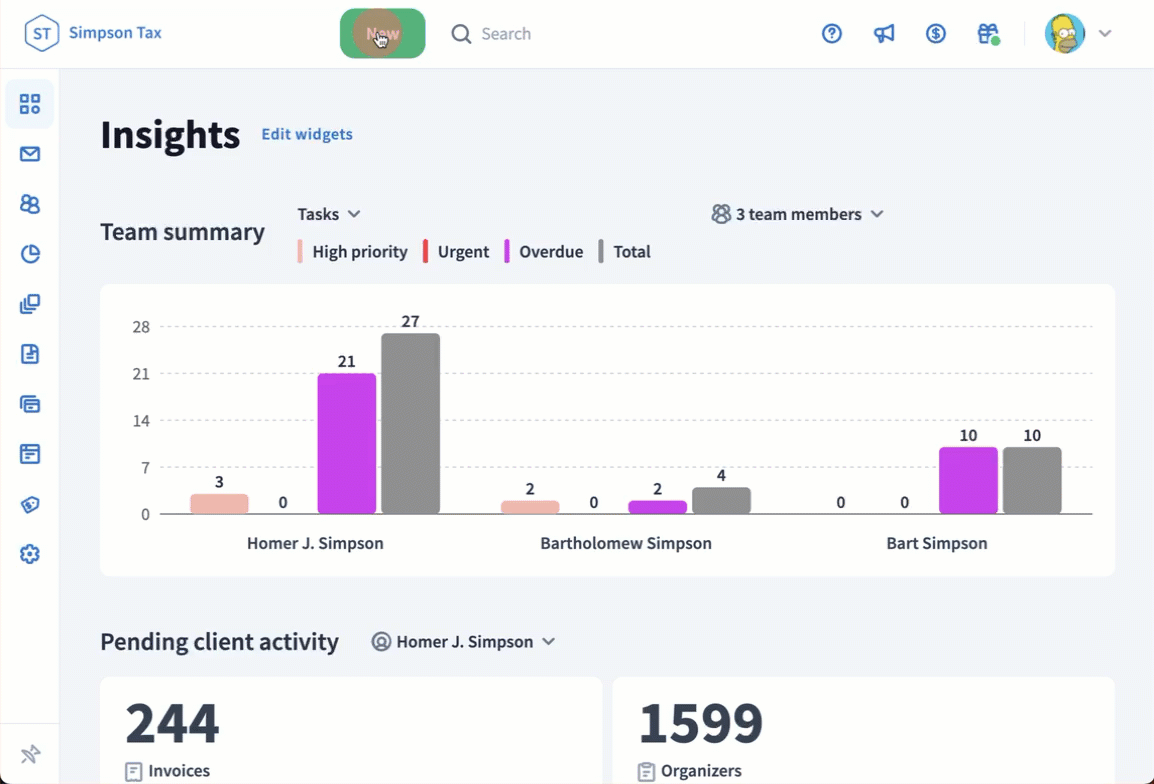Open the pie chart sidebar icon
Screen dimensions: 1154x784
click(x=30, y=254)
